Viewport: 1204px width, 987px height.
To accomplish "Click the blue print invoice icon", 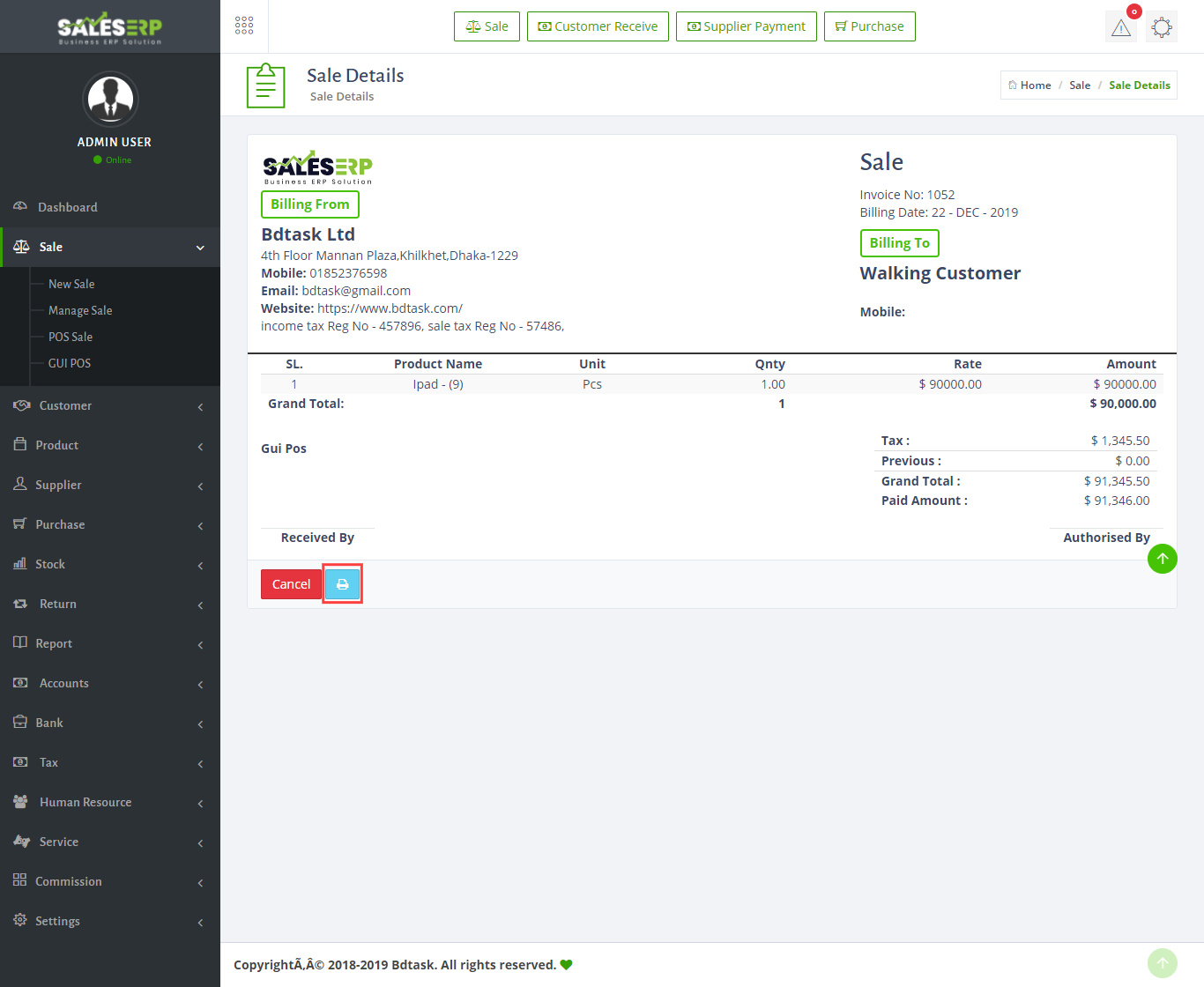I will (x=342, y=584).
